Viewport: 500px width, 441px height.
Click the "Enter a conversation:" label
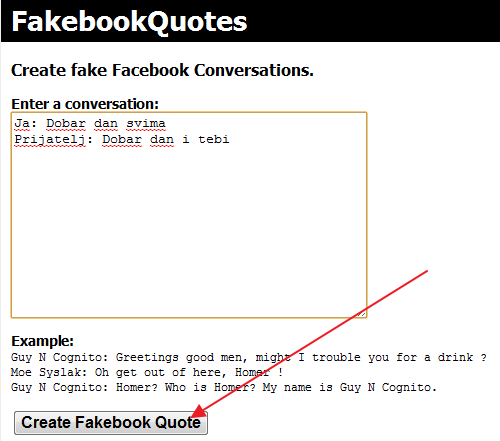tap(85, 104)
